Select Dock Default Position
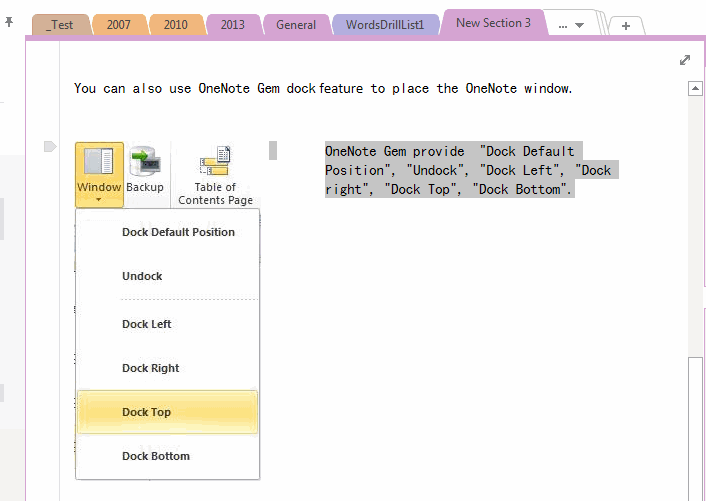 pyautogui.click(x=167, y=232)
